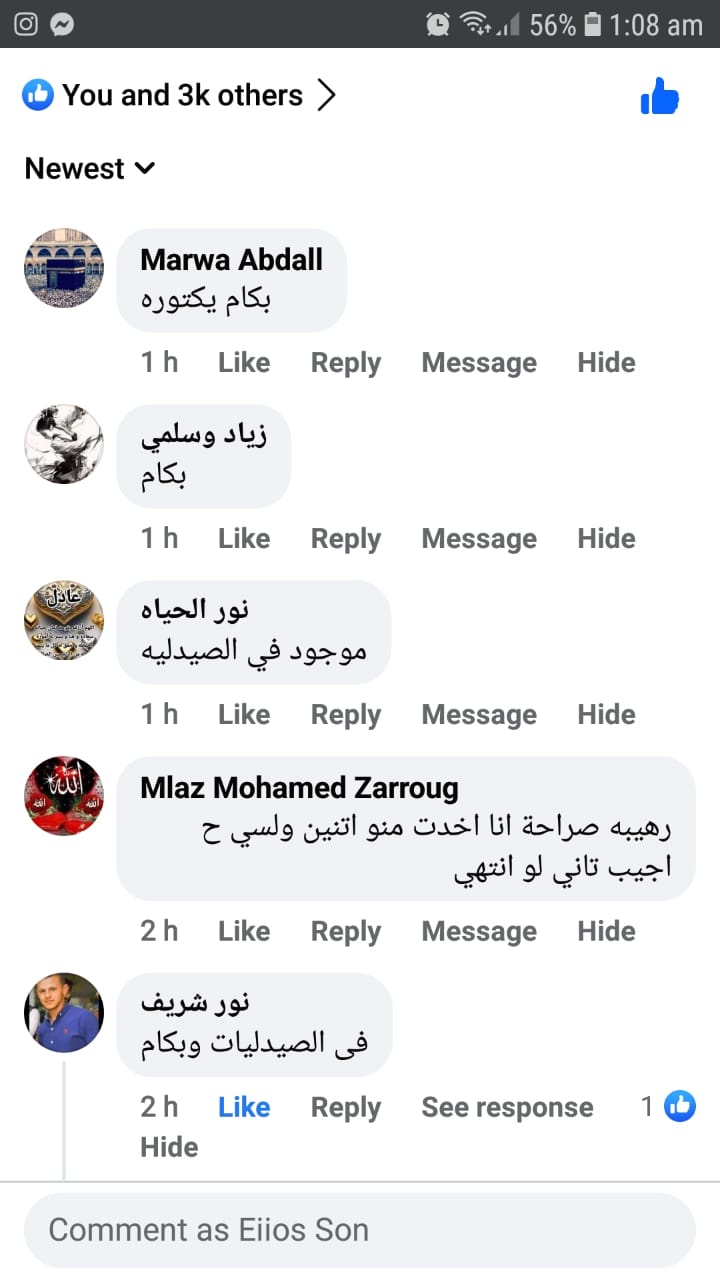720x1280 pixels.
Task: Reply to زياد وسلمي's comment
Action: tap(346, 539)
